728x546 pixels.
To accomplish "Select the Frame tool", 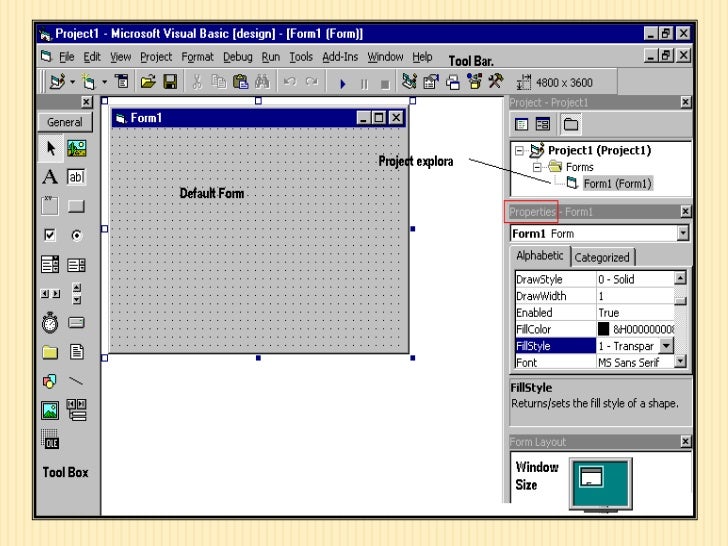I will tap(50, 206).
